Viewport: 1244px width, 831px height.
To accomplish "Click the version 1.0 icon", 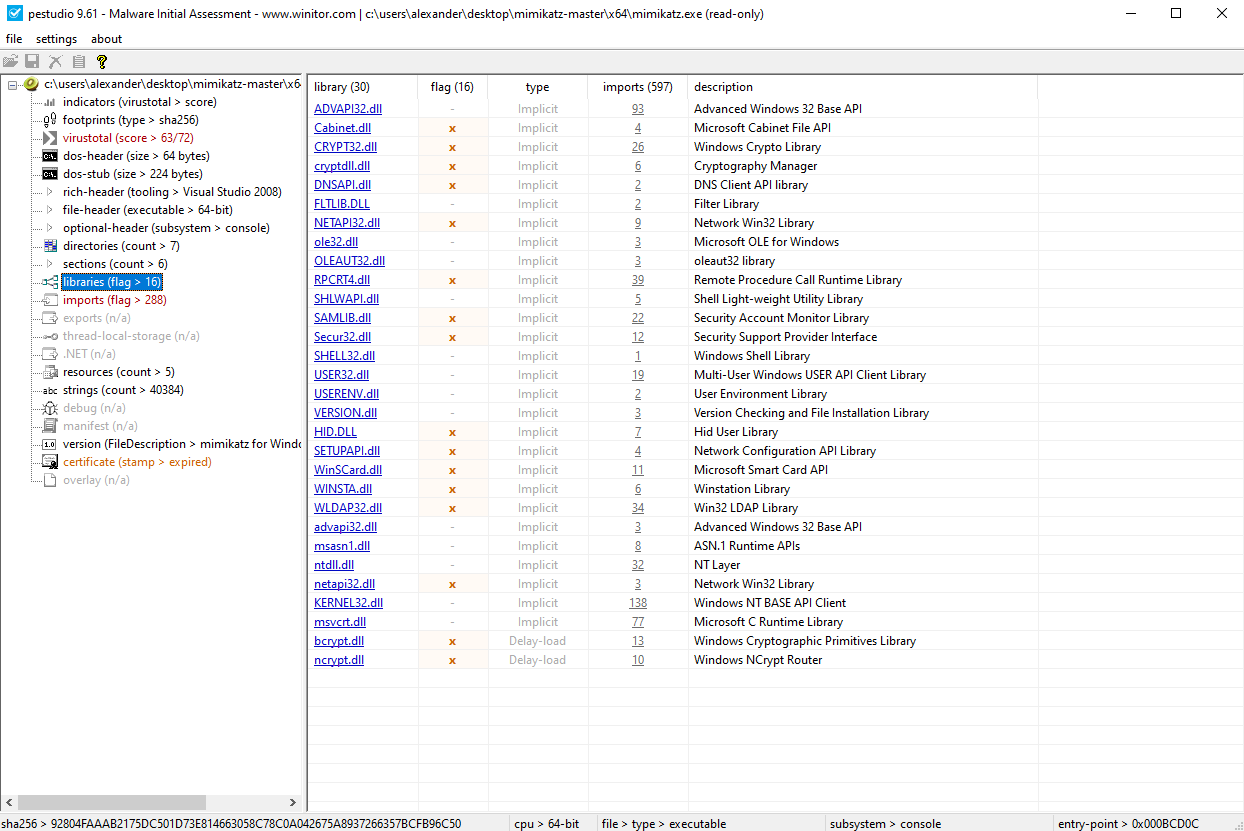I will pos(50,444).
